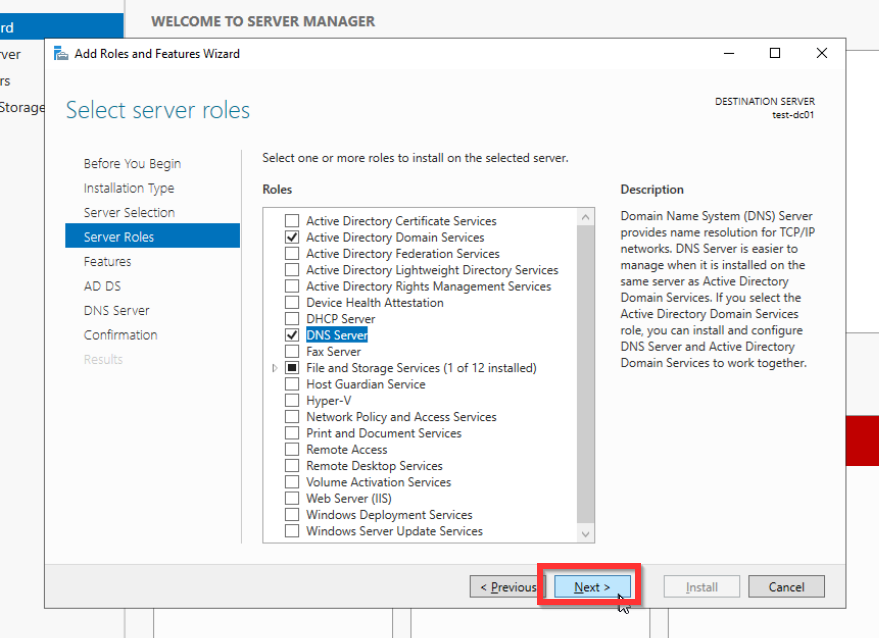
Task: Go to Before You Begin step
Action: pos(132,164)
